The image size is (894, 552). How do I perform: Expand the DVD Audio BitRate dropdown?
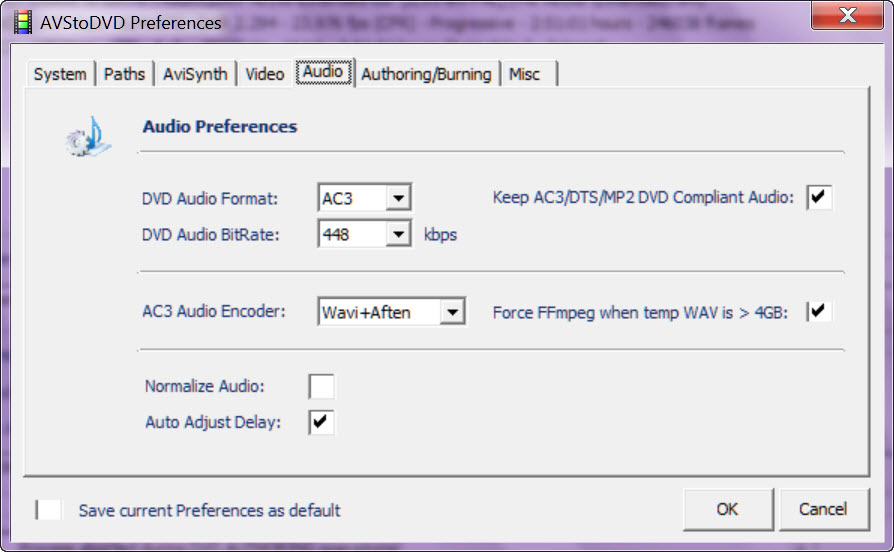[x=399, y=235]
